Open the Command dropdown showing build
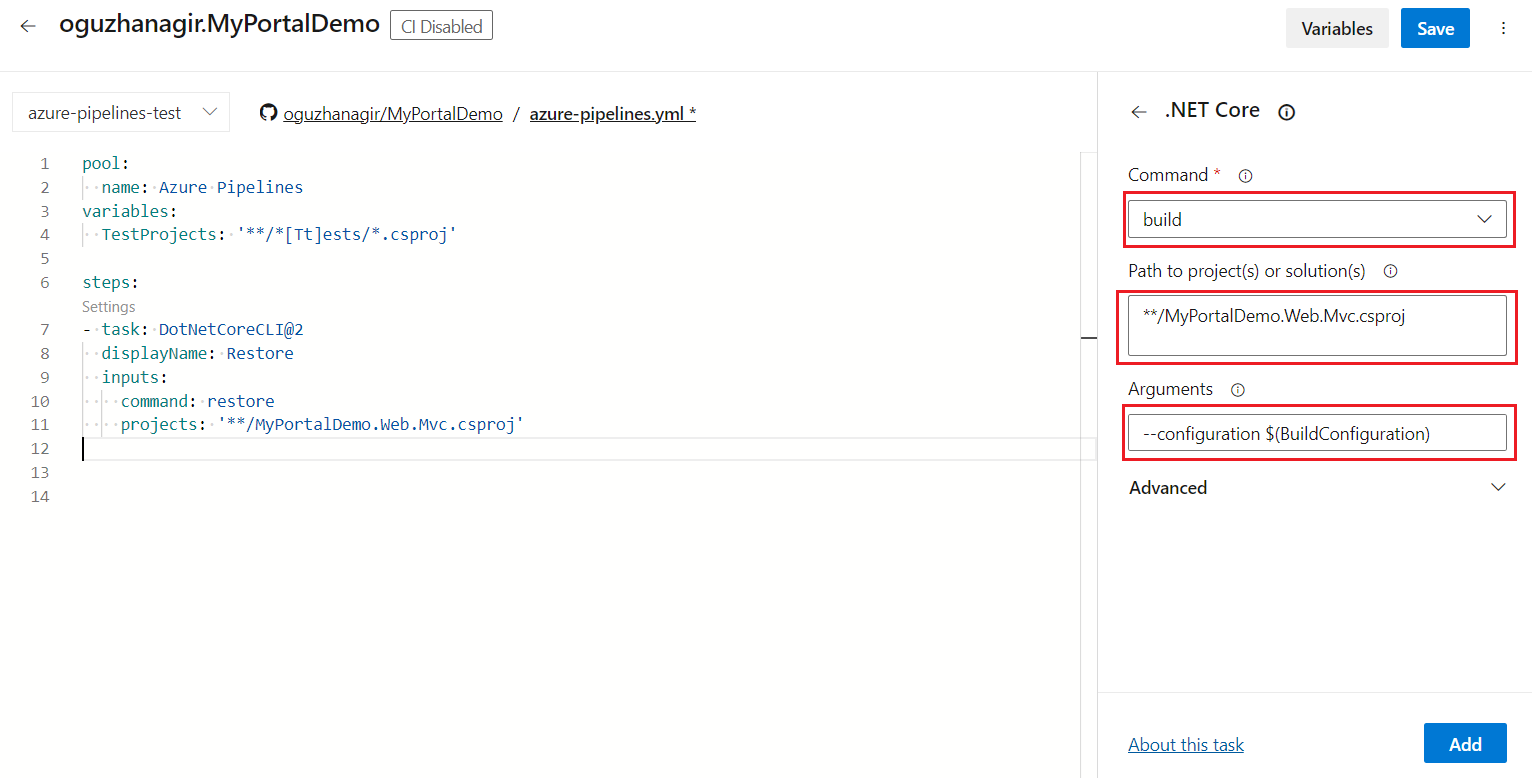The width and height of the screenshot is (1532, 778). pyautogui.click(x=1317, y=219)
